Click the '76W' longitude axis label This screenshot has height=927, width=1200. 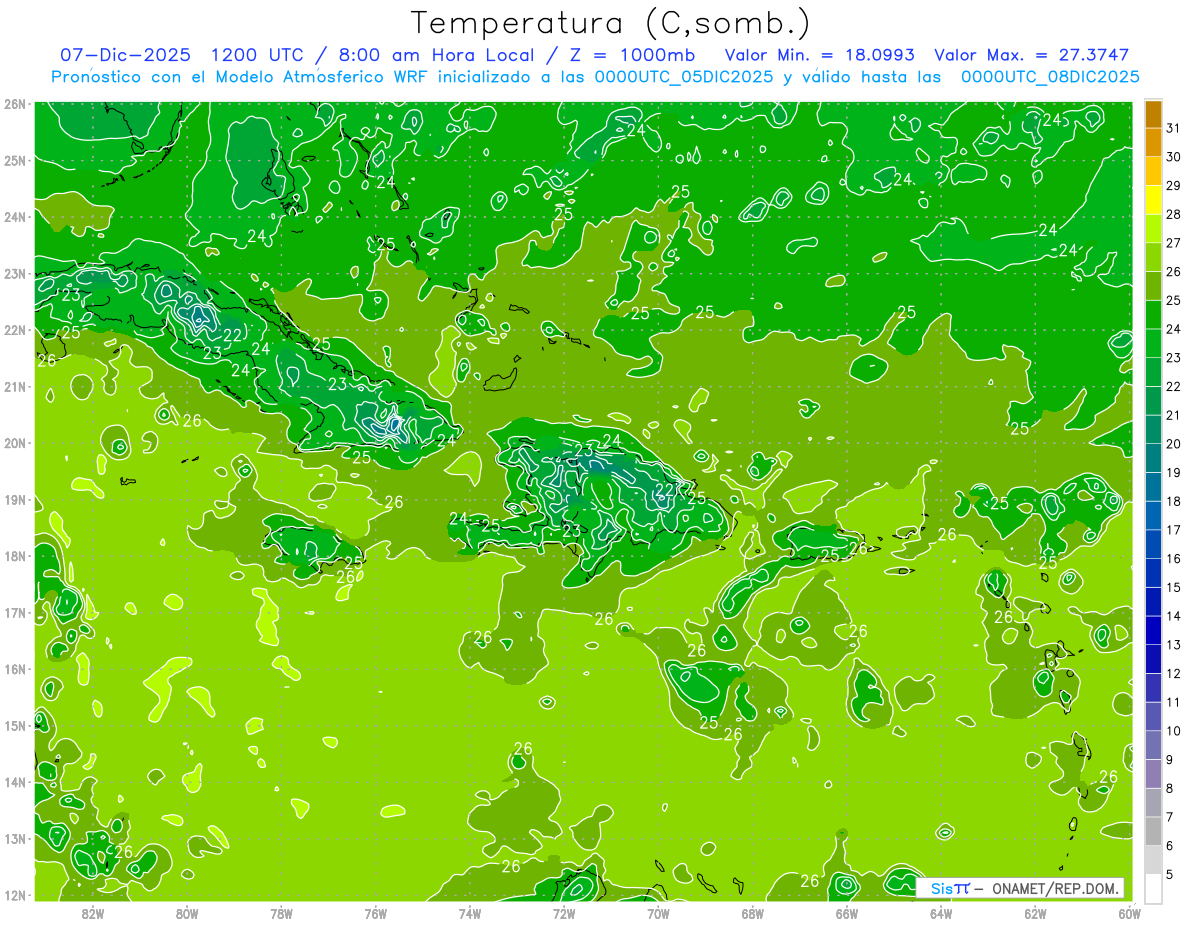[375, 913]
